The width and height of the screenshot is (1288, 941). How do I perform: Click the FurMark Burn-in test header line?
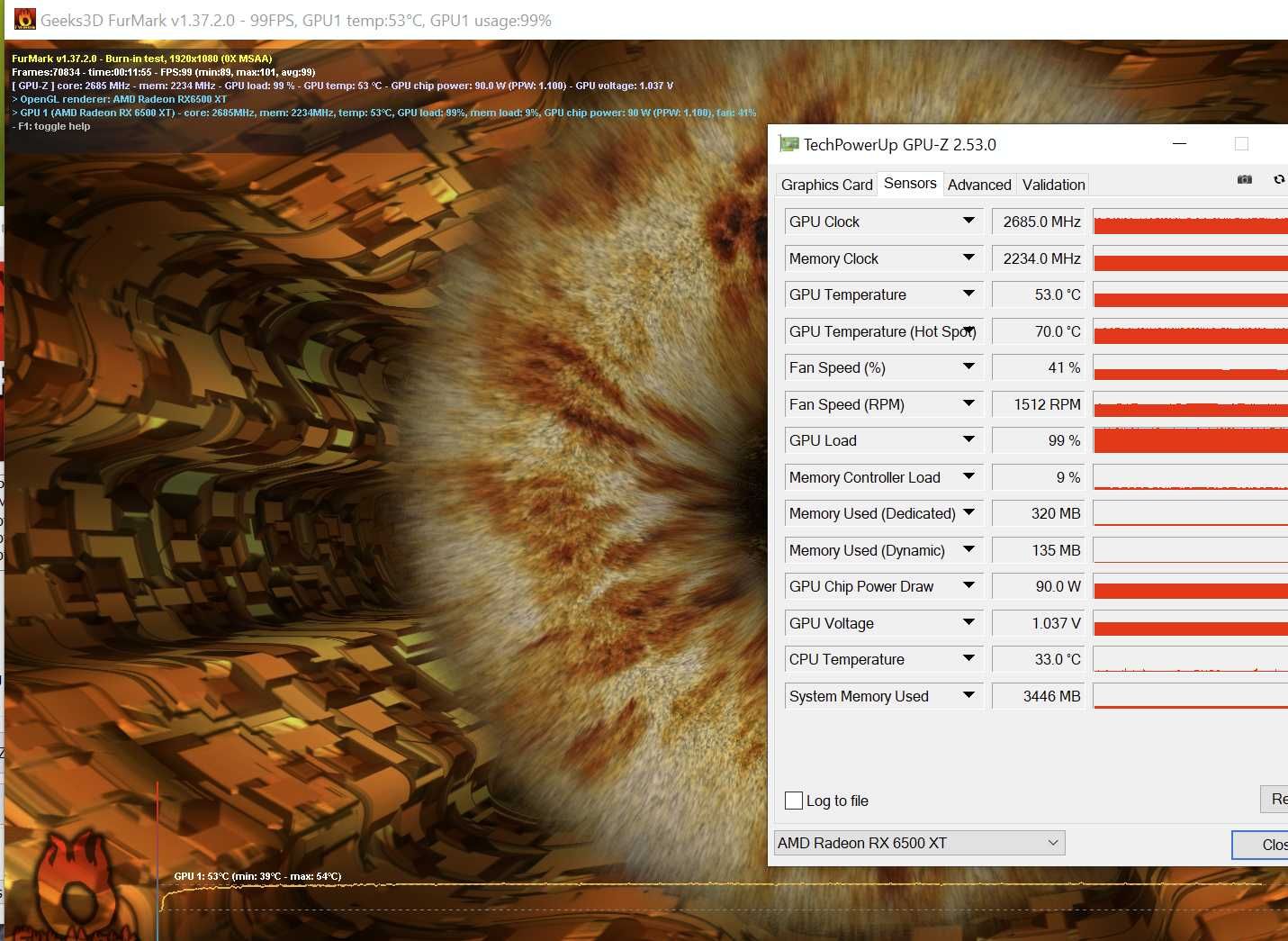[x=141, y=59]
